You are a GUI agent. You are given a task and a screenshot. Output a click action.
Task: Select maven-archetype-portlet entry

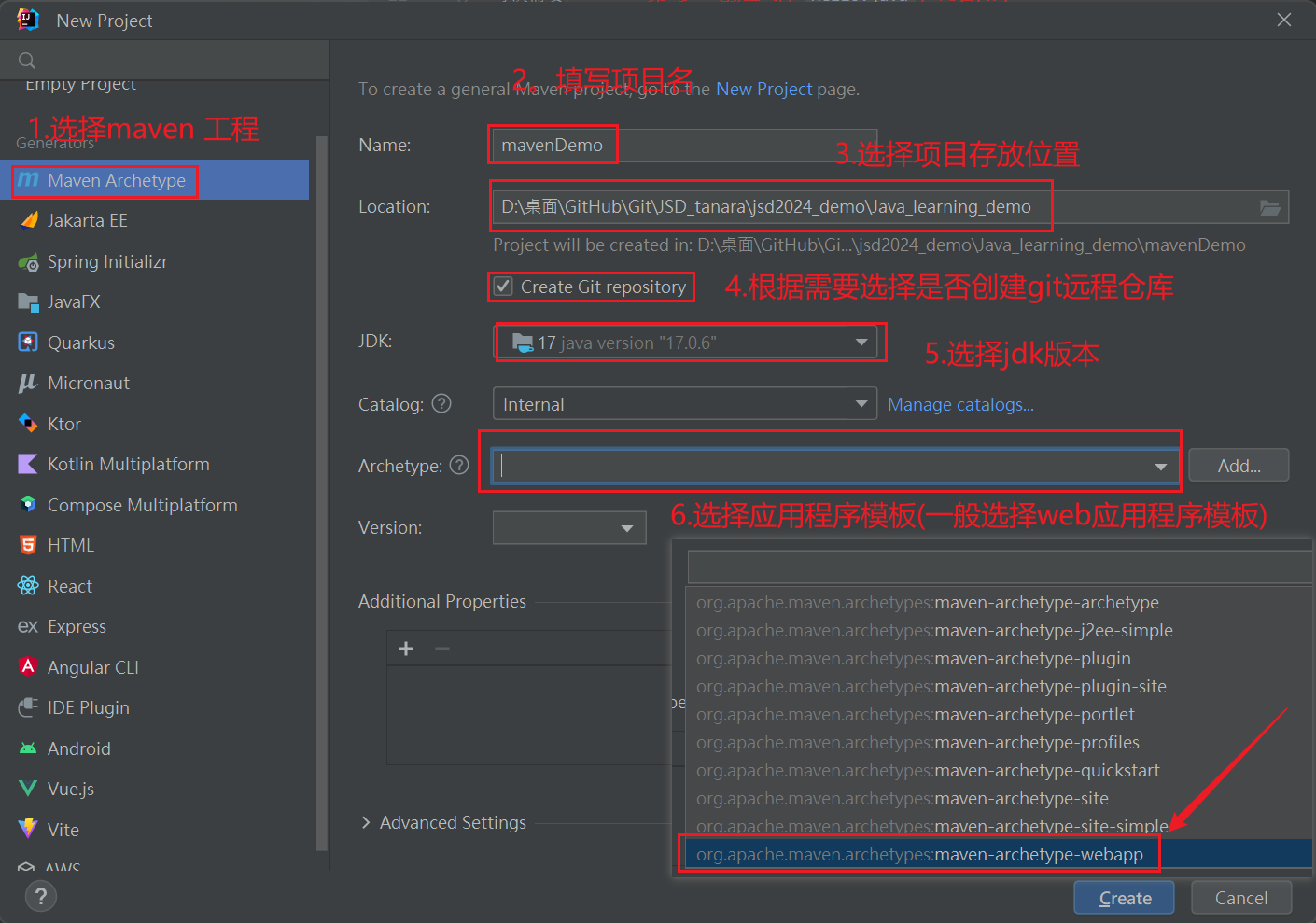999,714
